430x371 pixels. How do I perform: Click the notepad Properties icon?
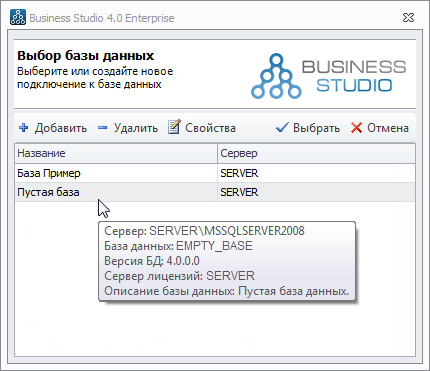point(174,127)
